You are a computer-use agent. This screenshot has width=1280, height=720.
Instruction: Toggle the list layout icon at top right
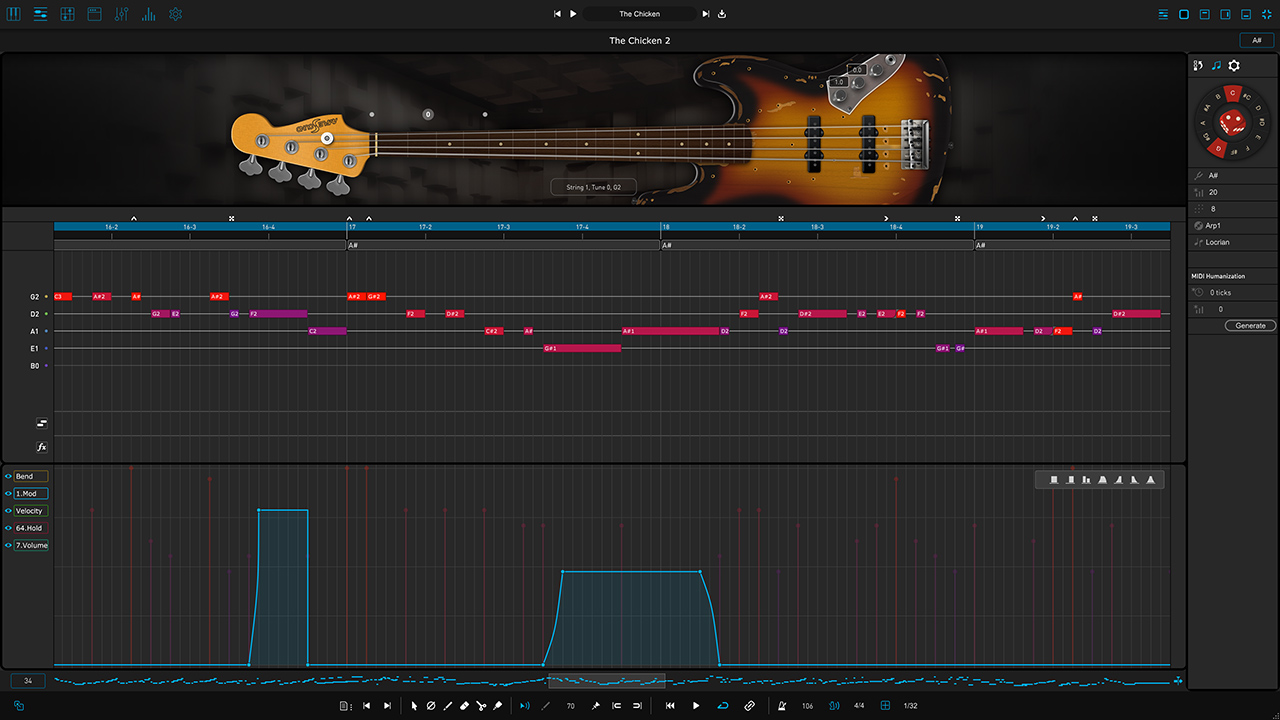coord(1164,15)
